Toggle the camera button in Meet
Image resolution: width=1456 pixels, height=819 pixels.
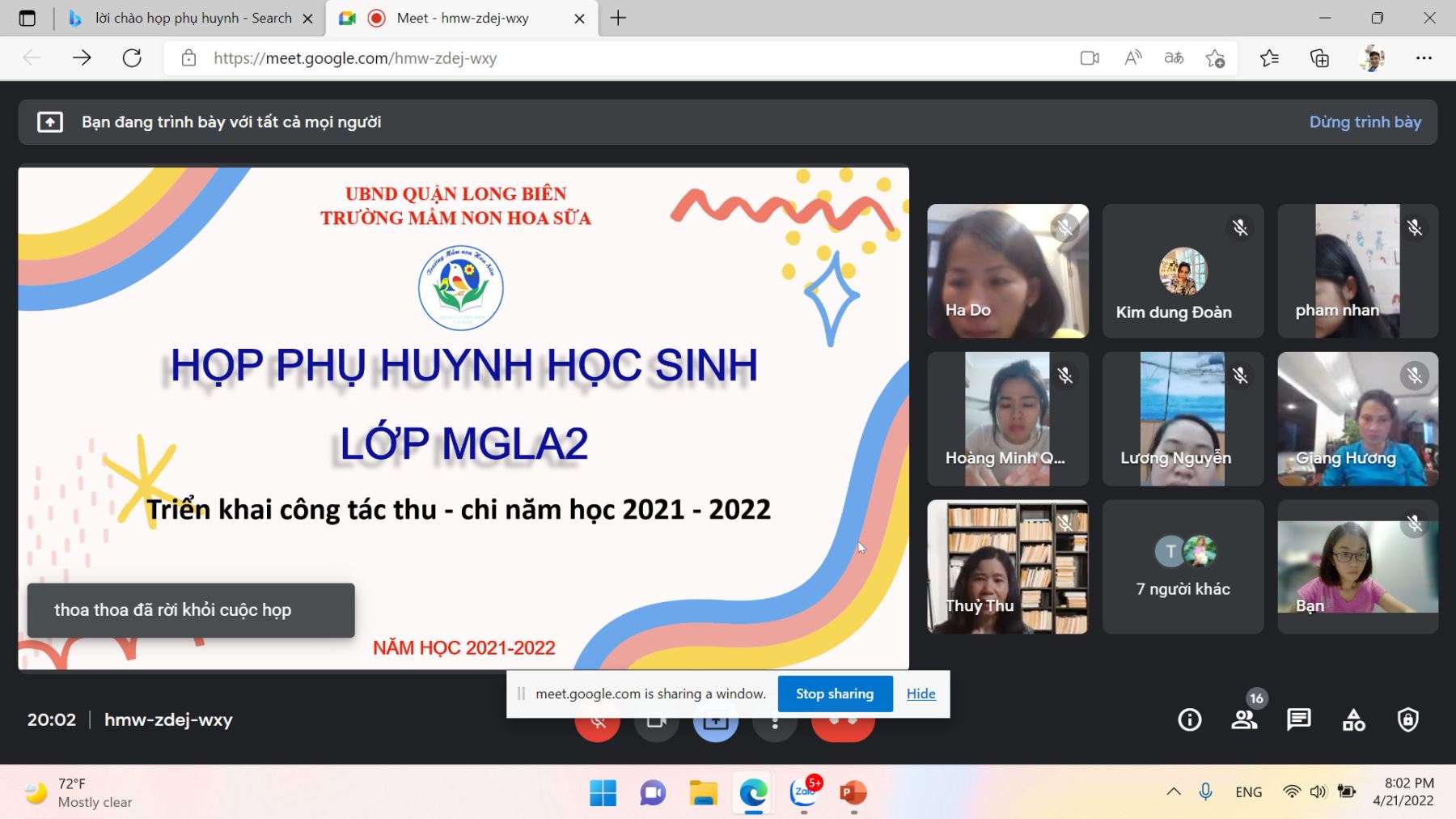(x=656, y=728)
